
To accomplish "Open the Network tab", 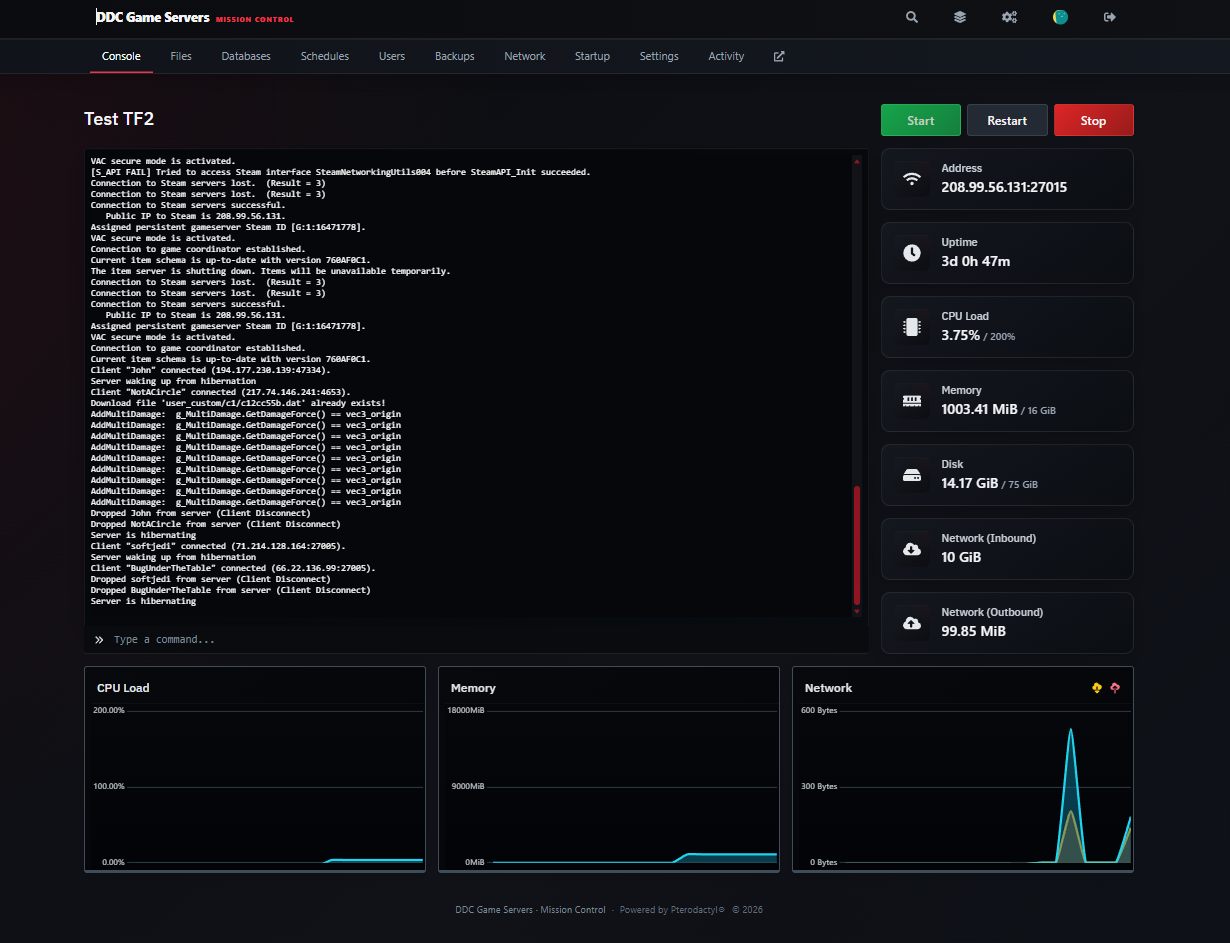I will [x=525, y=56].
